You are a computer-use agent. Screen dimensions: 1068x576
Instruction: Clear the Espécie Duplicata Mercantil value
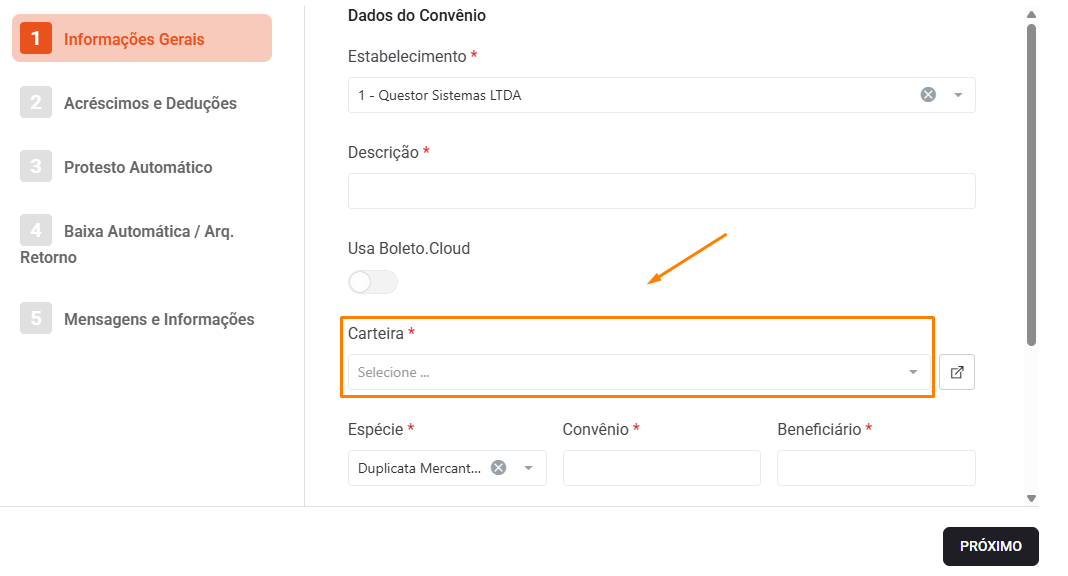coord(499,468)
